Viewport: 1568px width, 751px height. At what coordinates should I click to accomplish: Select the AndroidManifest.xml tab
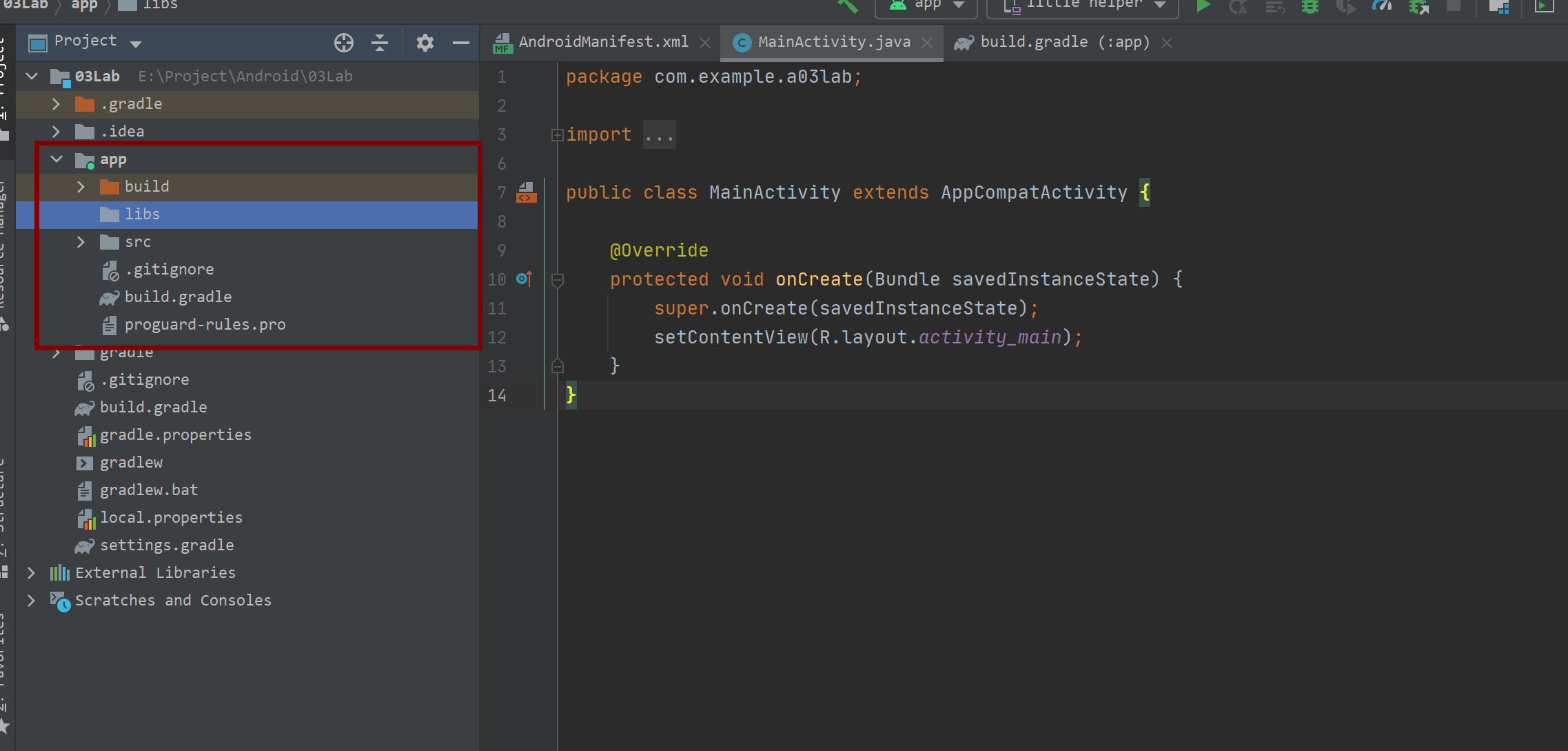point(600,42)
